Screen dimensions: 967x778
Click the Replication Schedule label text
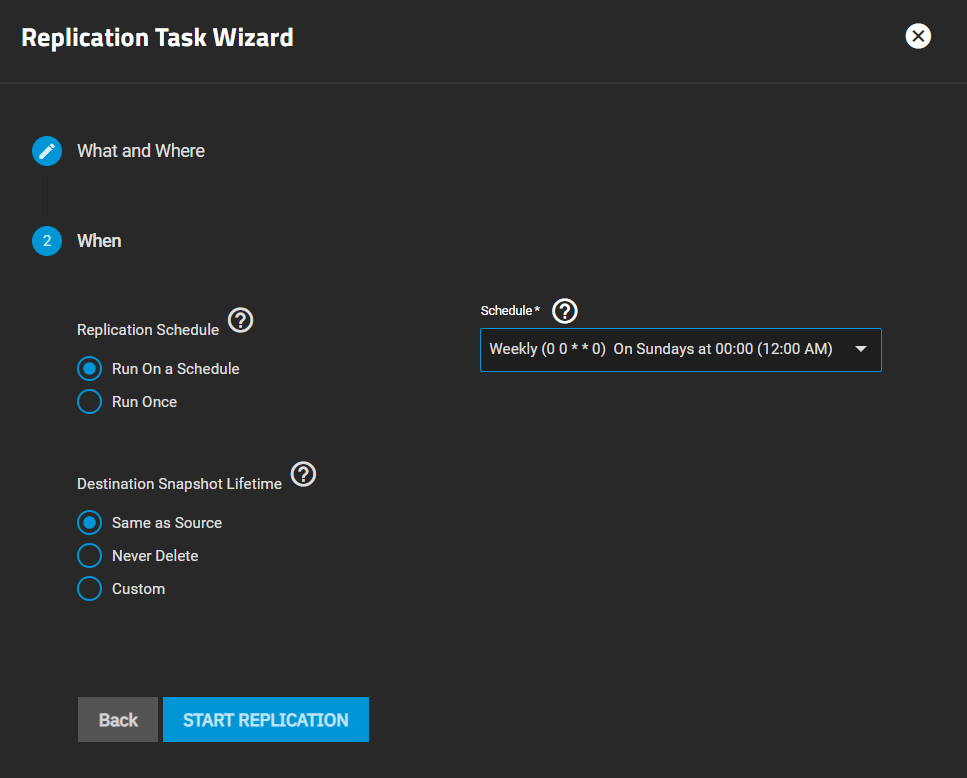pyautogui.click(x=148, y=330)
